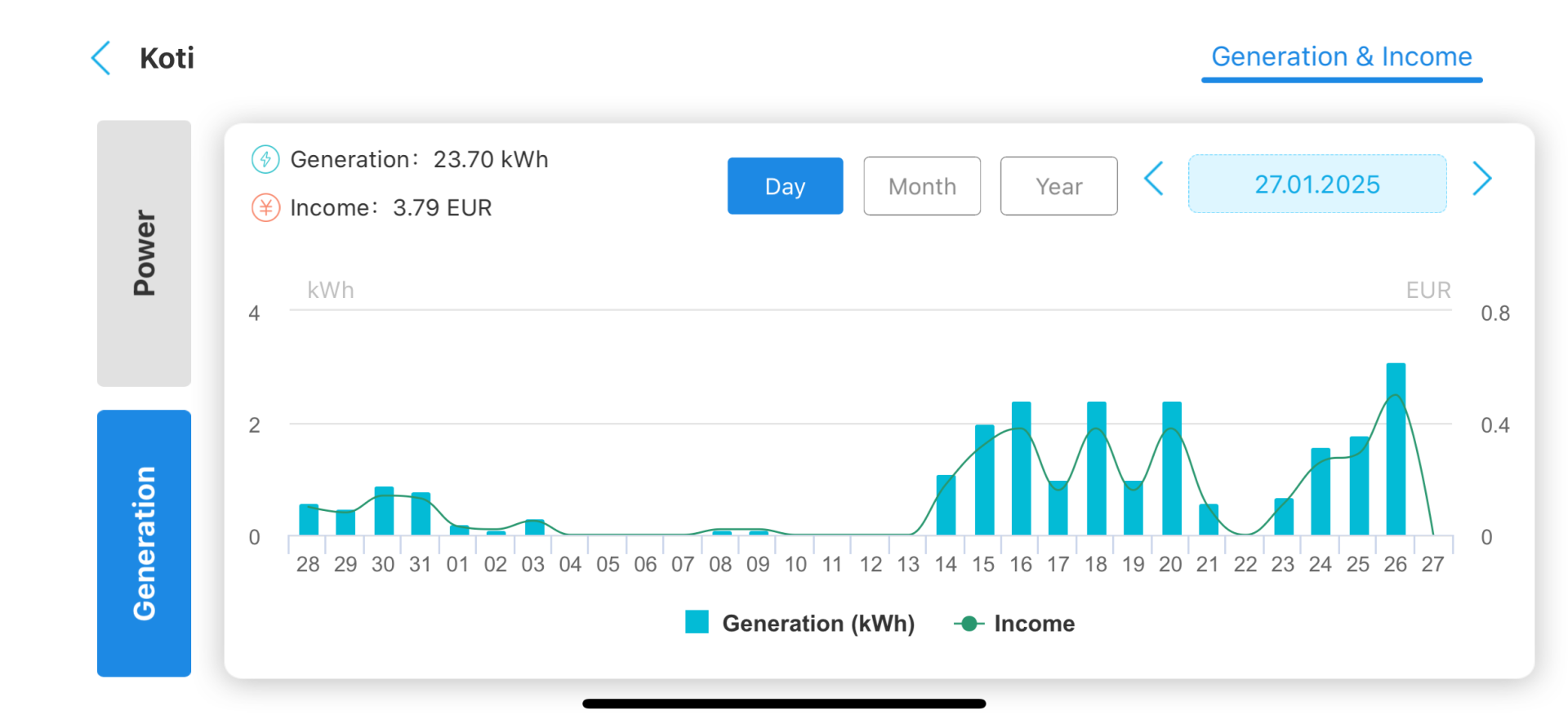
Task: Click the bar for day 18
Action: coord(1096,469)
